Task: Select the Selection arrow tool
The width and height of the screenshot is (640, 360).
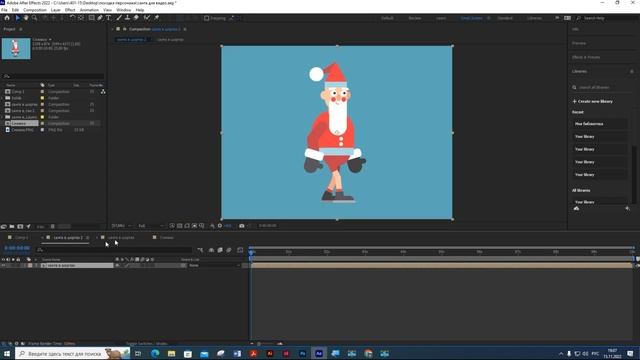Action: tap(17, 18)
